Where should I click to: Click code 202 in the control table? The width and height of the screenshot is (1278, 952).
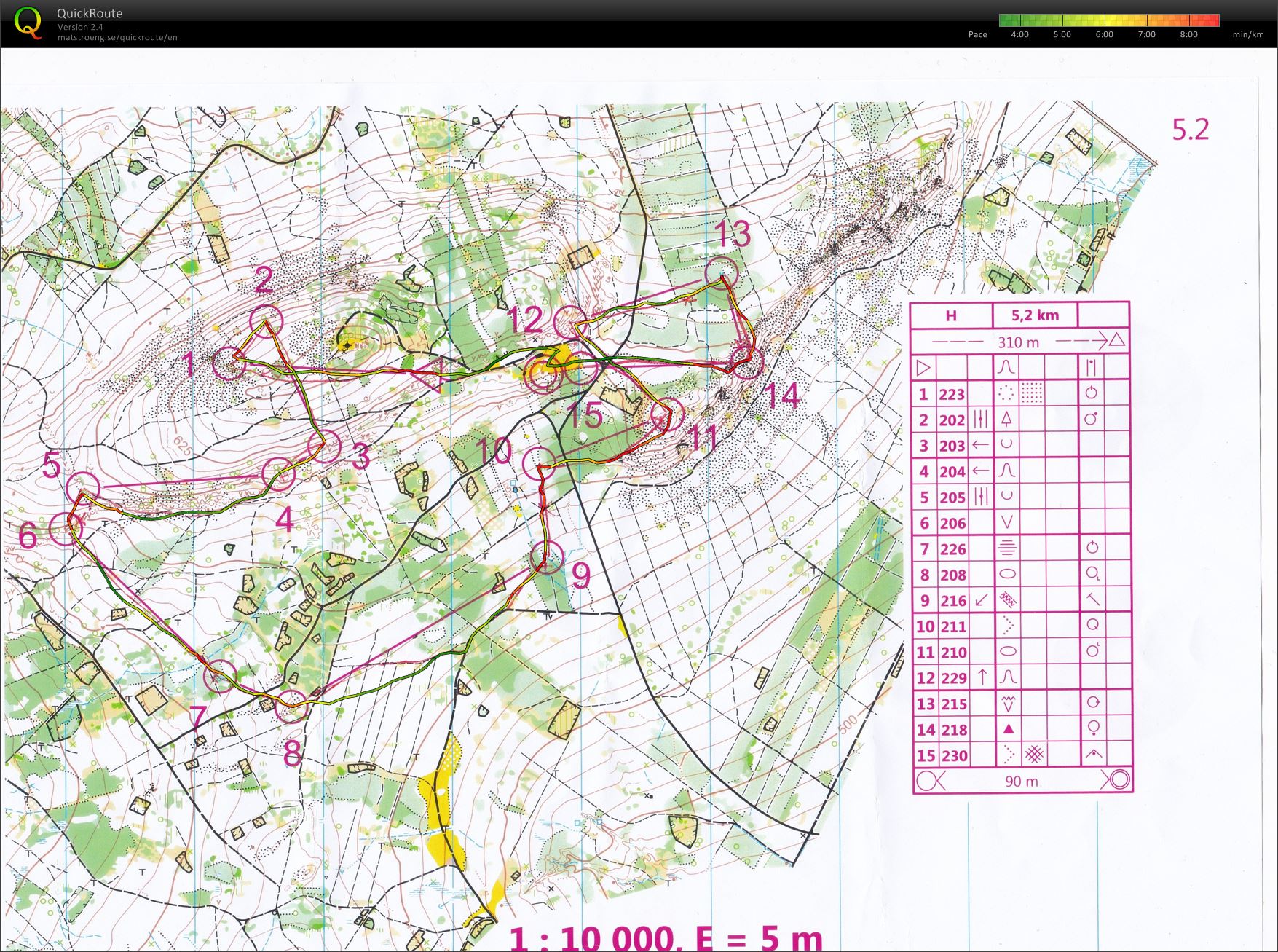coord(952,421)
